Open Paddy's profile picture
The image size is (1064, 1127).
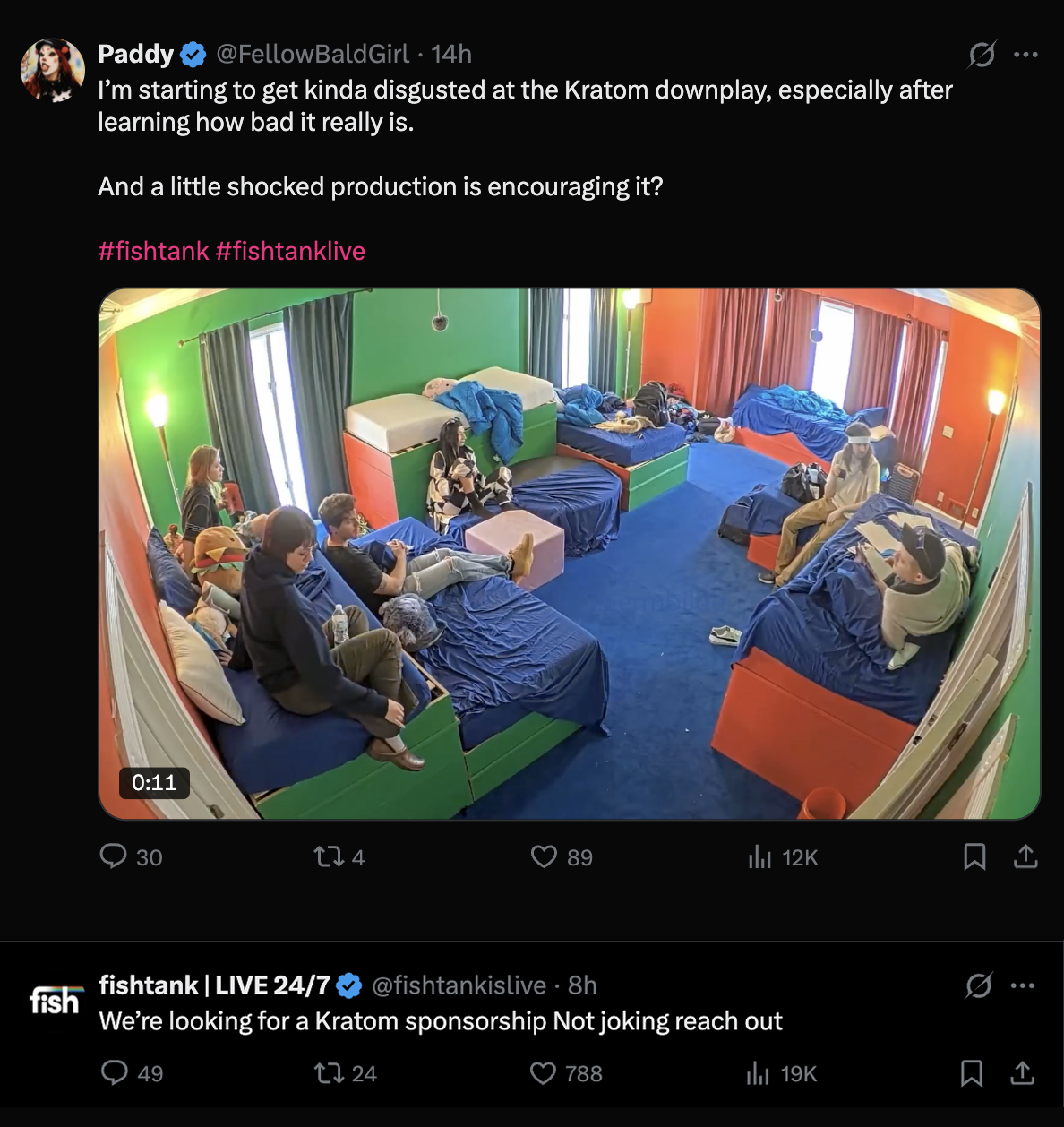pyautogui.click(x=53, y=70)
